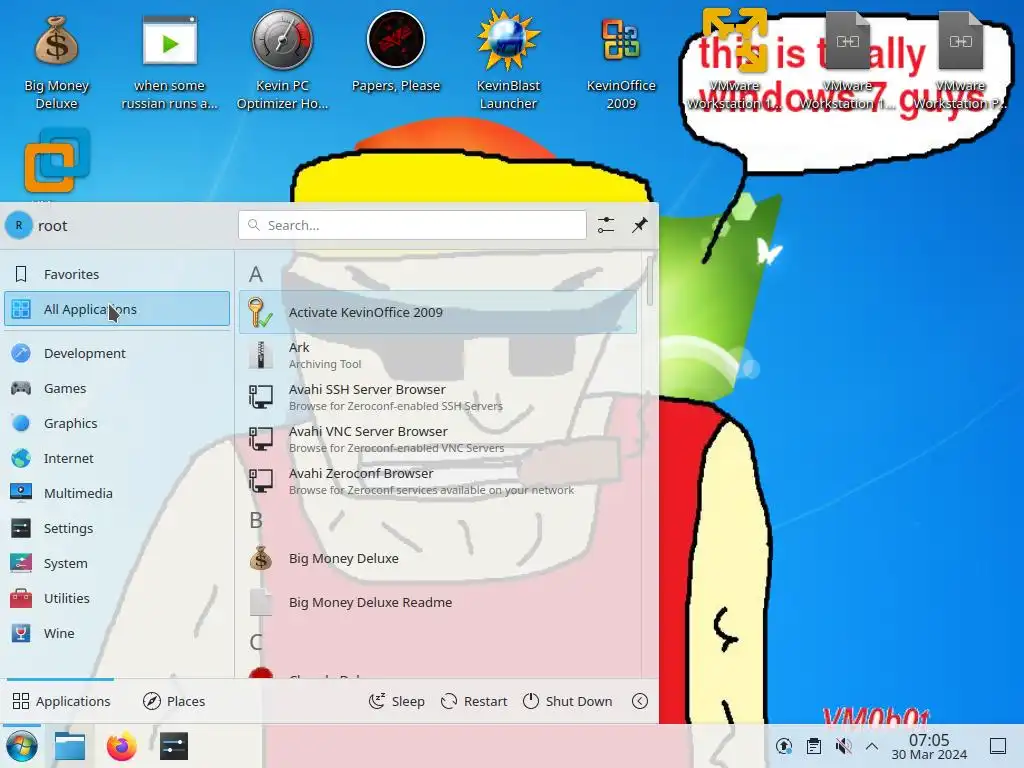Open VMware Workstation P... desktop icon

tap(960, 62)
